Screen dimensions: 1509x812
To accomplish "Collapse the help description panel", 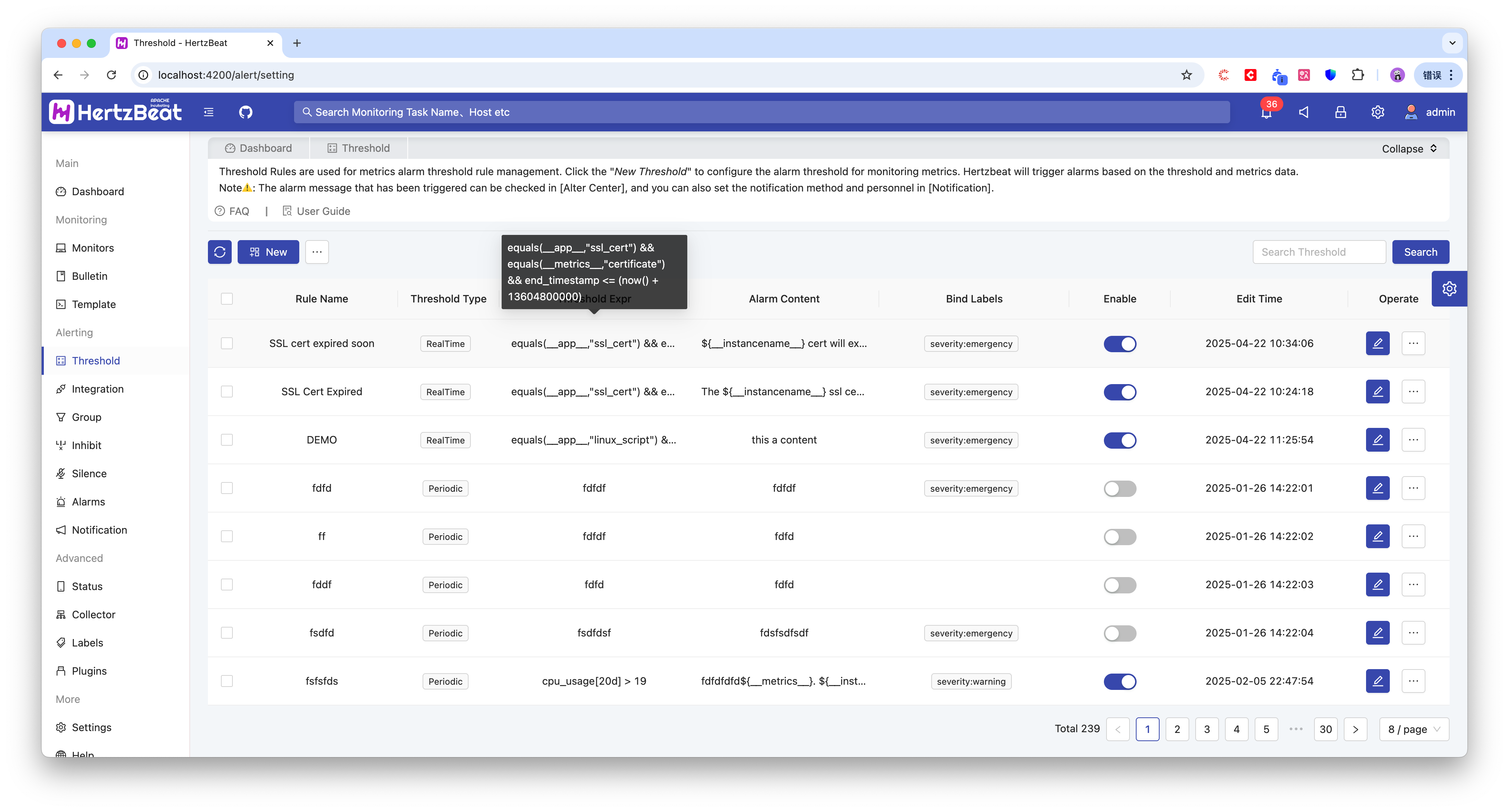I will tap(1409, 149).
